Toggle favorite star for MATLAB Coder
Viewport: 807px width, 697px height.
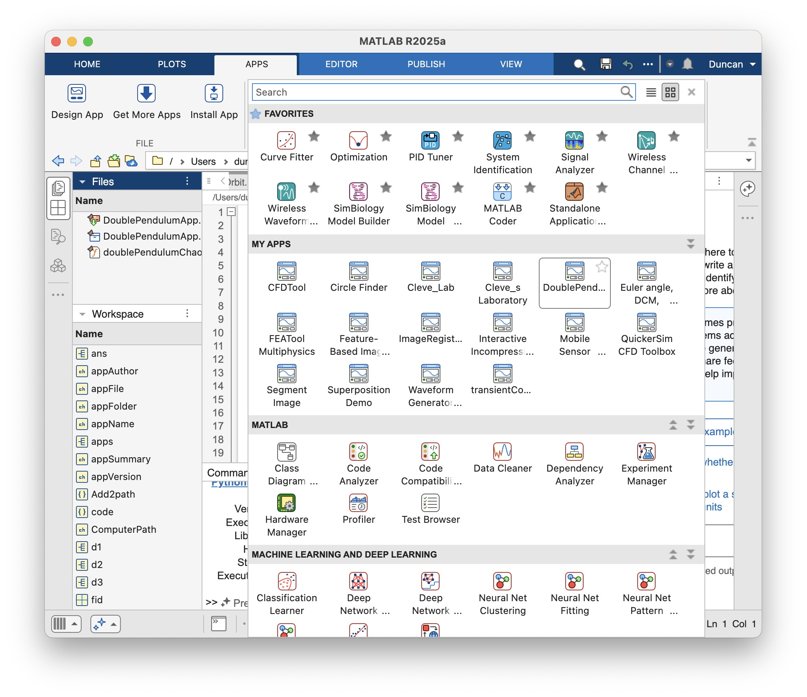click(530, 187)
